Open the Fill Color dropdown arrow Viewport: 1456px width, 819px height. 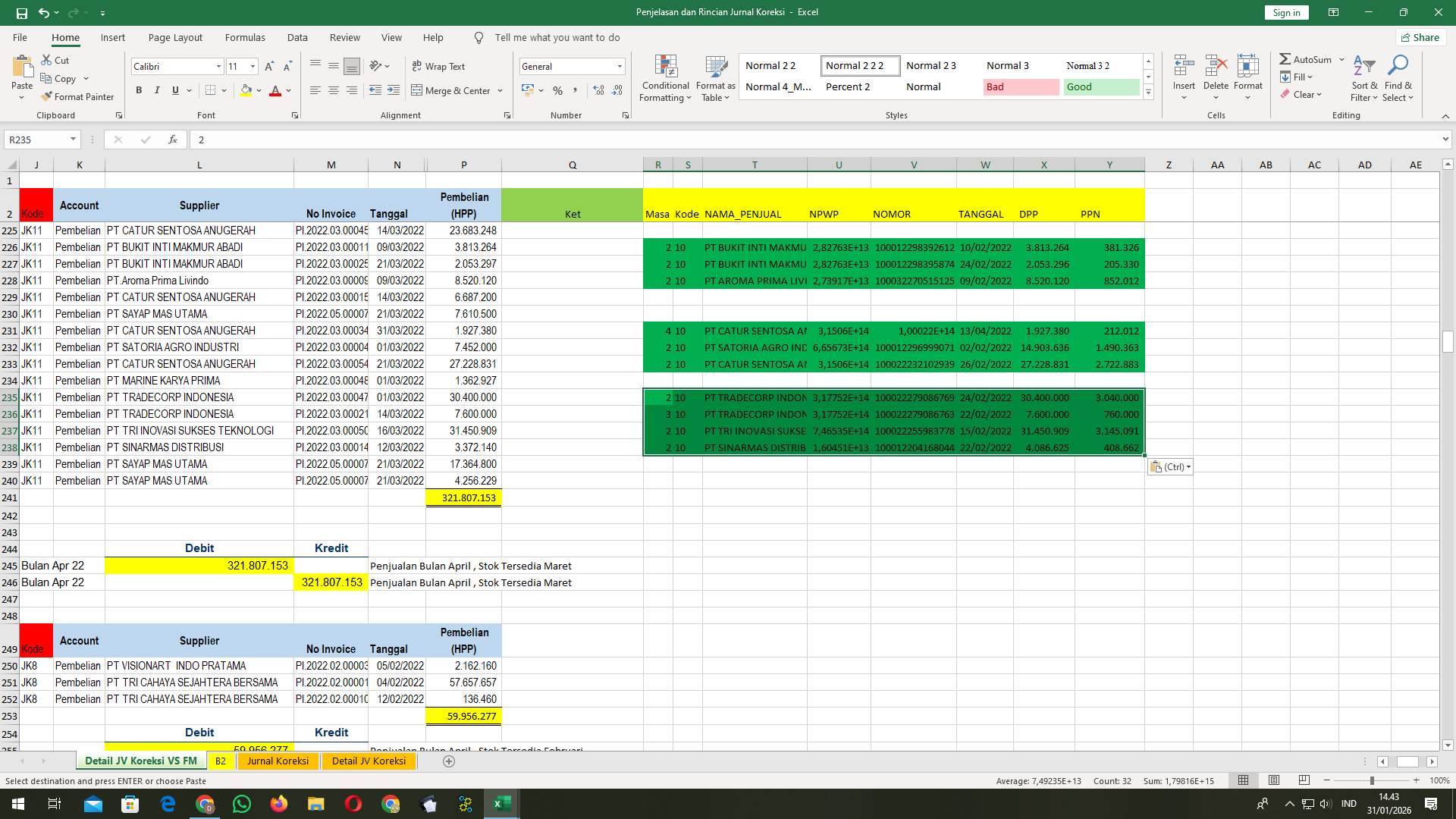pyautogui.click(x=257, y=90)
